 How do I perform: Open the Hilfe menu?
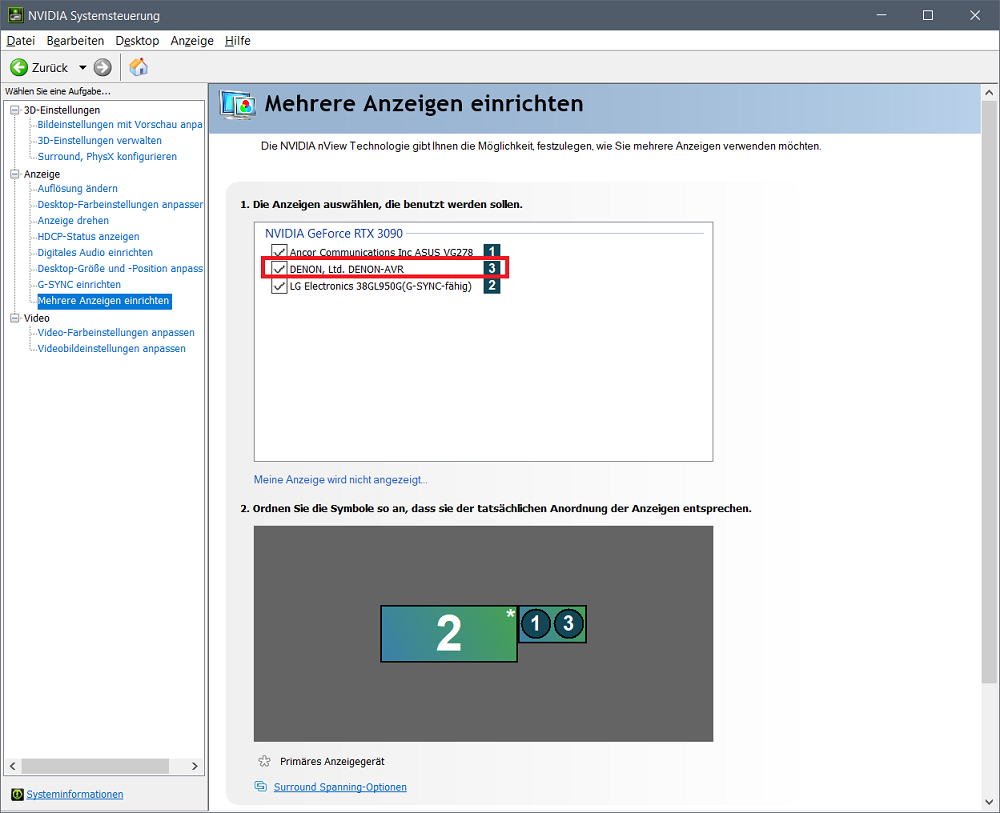click(x=238, y=40)
